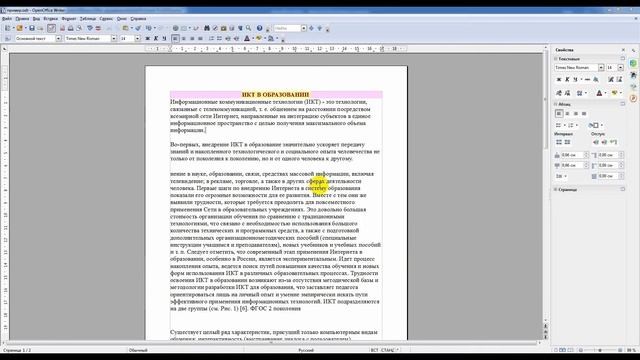The image size is (640, 360).
Task: Toggle Centered alignment in formatting toolbar
Action: pos(184,38)
